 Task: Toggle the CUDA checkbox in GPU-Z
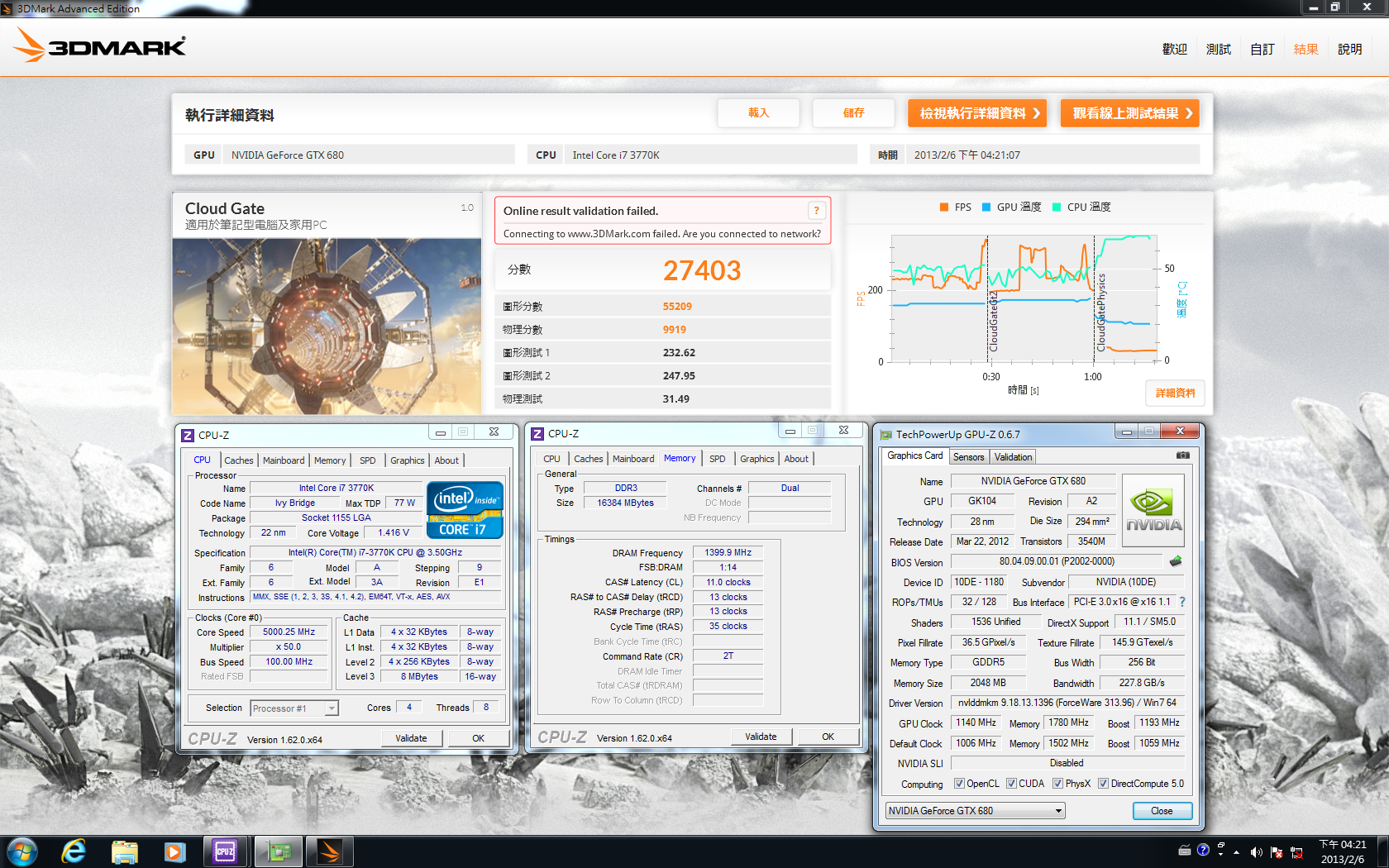(x=1011, y=784)
